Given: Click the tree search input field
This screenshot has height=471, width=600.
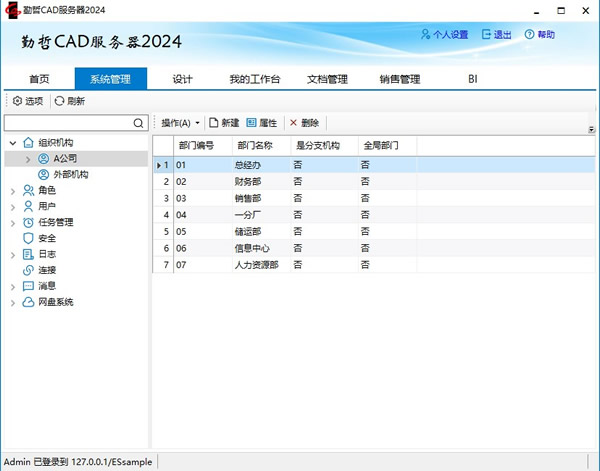Looking at the screenshot, I should 68,123.
